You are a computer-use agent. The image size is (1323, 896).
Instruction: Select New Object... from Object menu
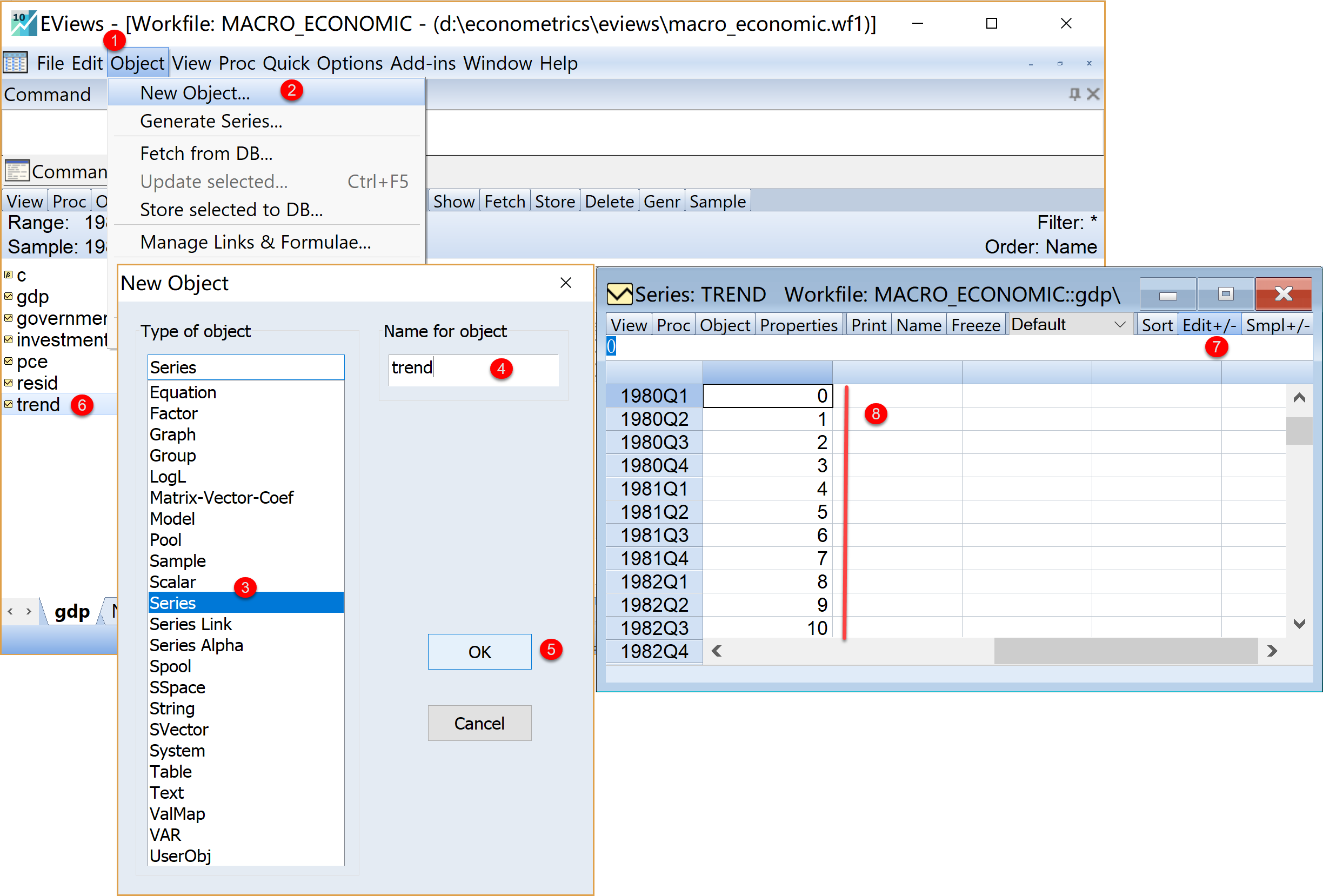[x=195, y=93]
